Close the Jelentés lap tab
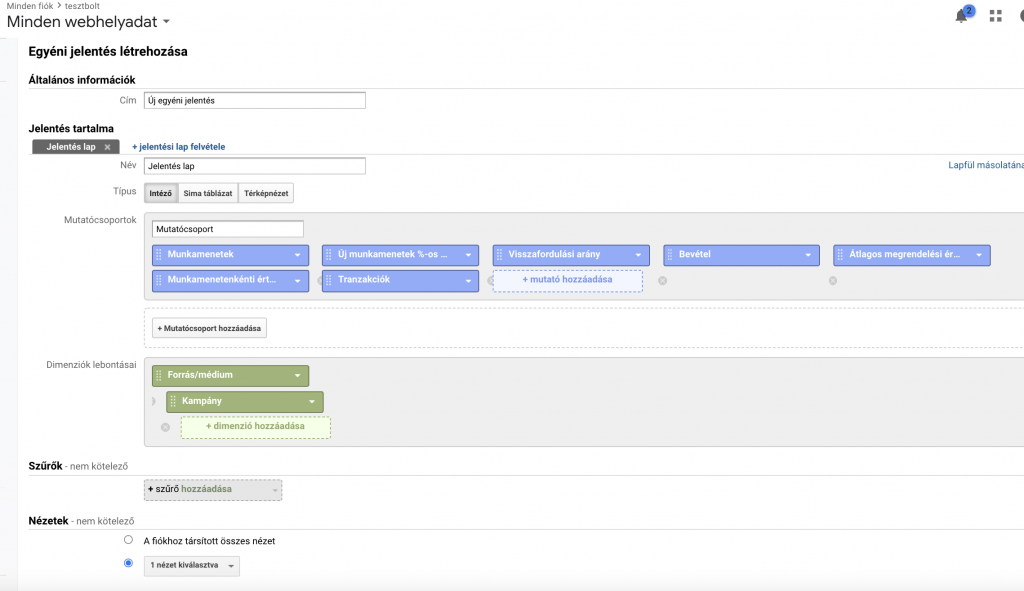1024x591 pixels. 107,147
